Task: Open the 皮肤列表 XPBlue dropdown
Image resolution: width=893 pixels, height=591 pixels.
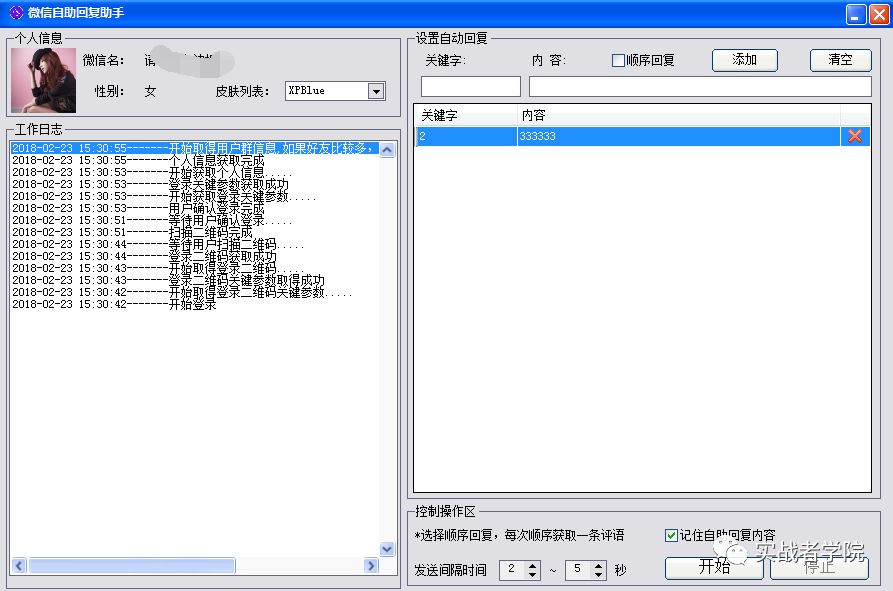Action: (376, 91)
